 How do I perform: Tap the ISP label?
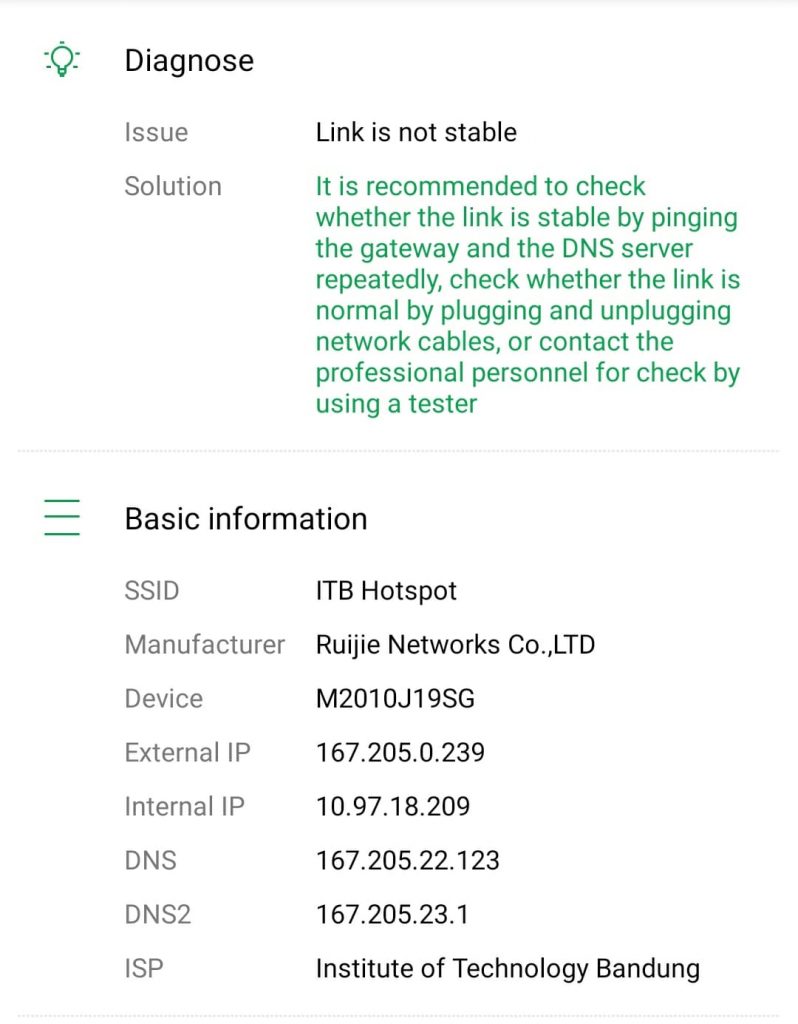tap(144, 968)
